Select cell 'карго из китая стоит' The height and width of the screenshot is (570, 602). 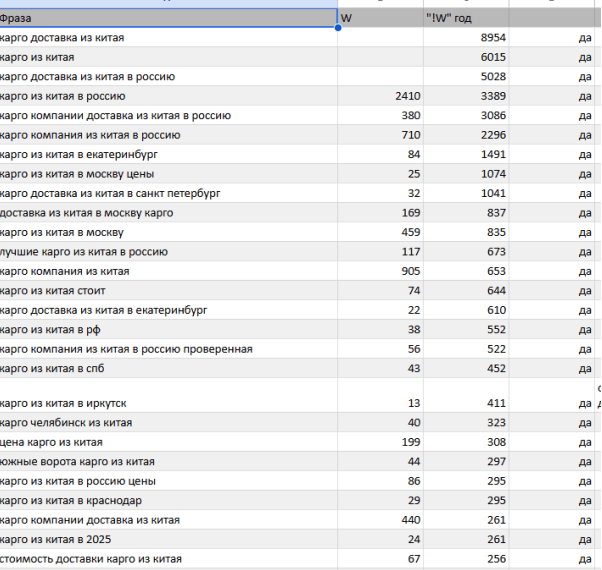169,291
